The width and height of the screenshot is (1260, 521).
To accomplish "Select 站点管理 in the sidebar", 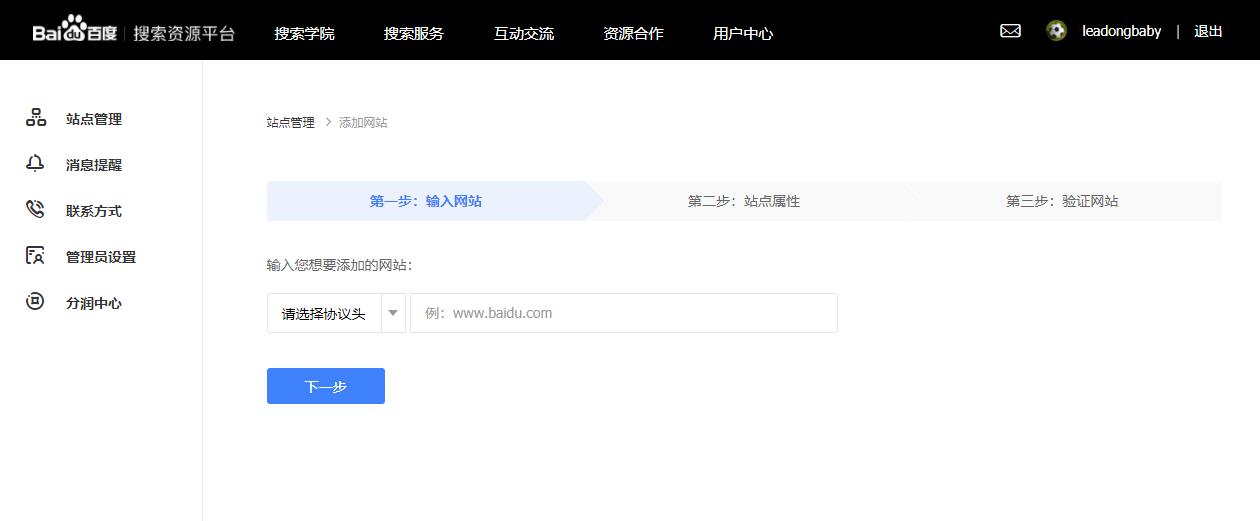I will pos(94,119).
